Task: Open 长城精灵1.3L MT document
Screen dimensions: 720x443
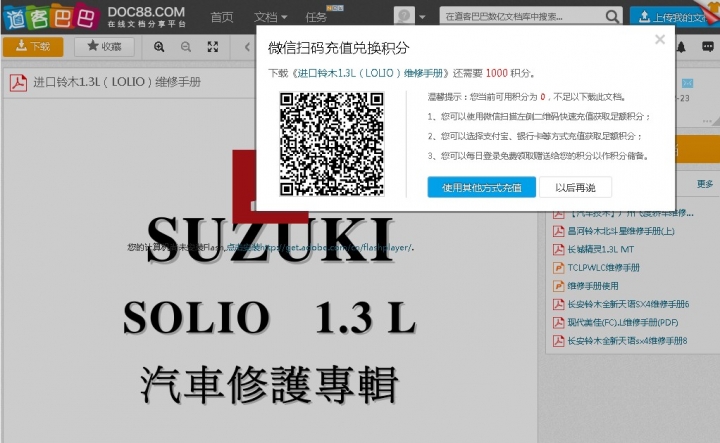Action: click(601, 249)
